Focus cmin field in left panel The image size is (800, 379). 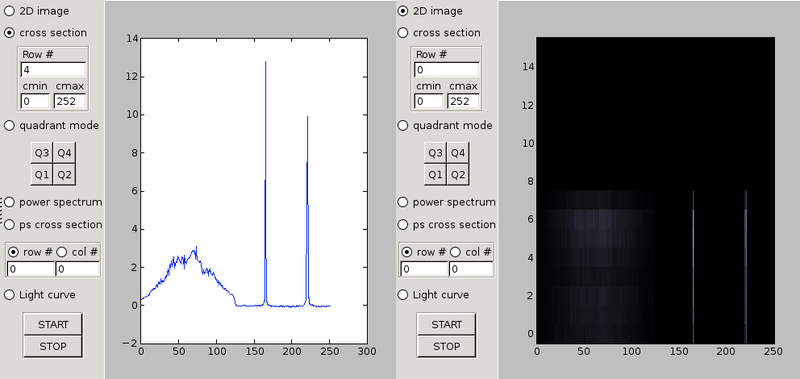click(35, 101)
